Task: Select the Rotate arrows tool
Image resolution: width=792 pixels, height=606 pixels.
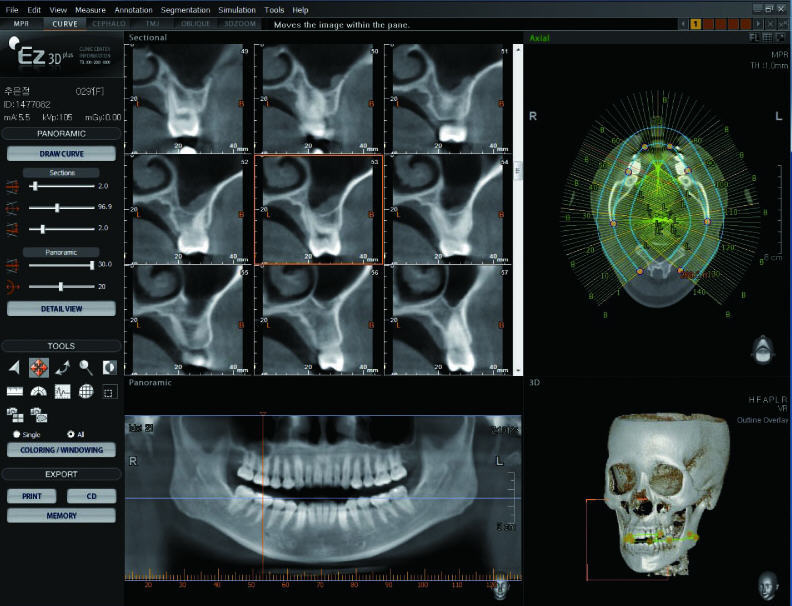Action: pos(63,368)
